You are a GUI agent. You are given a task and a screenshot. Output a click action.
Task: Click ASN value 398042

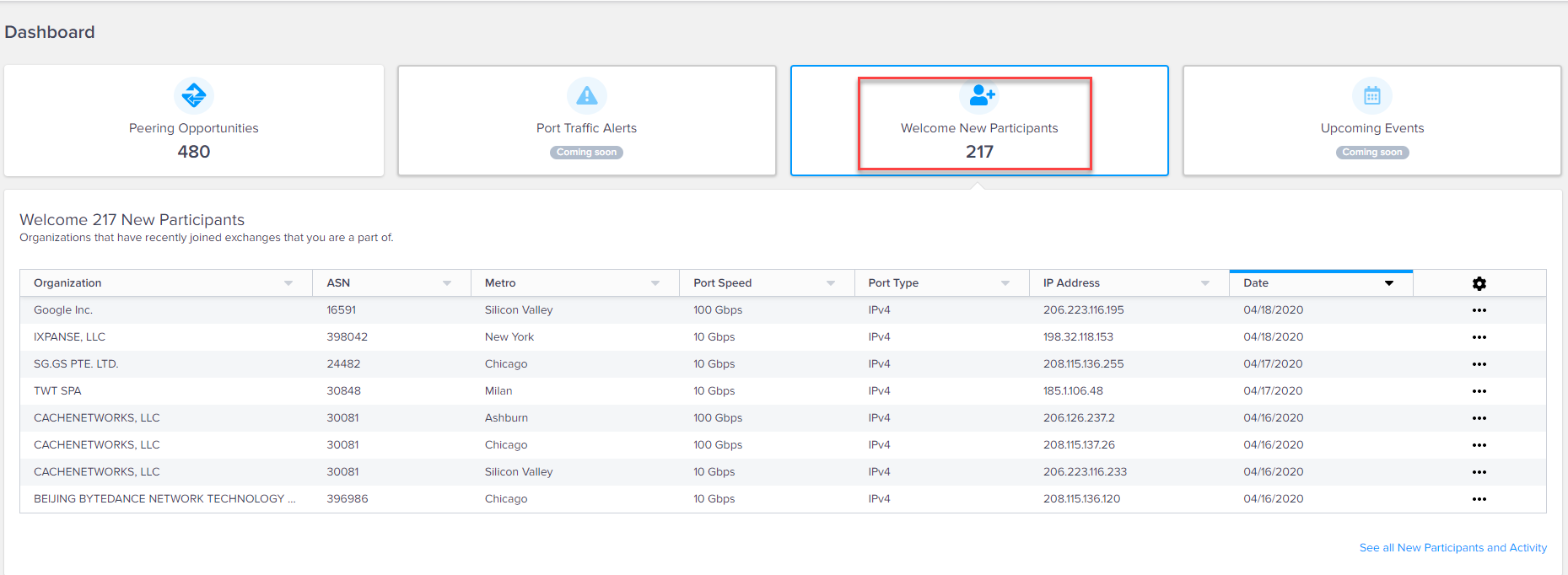click(x=348, y=337)
